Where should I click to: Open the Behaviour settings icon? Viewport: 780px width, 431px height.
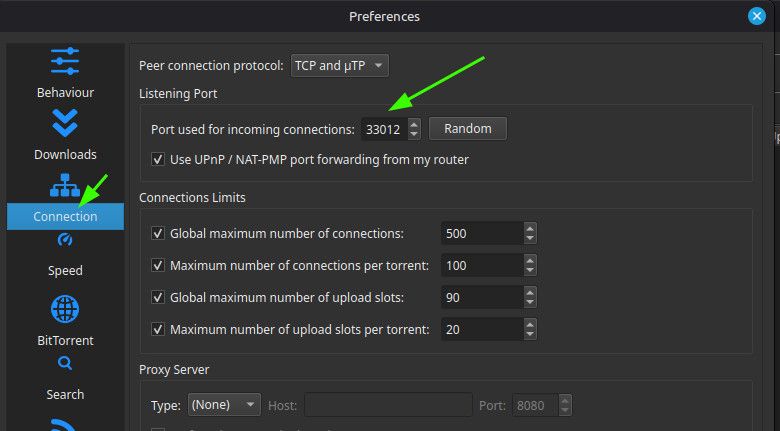tap(65, 61)
